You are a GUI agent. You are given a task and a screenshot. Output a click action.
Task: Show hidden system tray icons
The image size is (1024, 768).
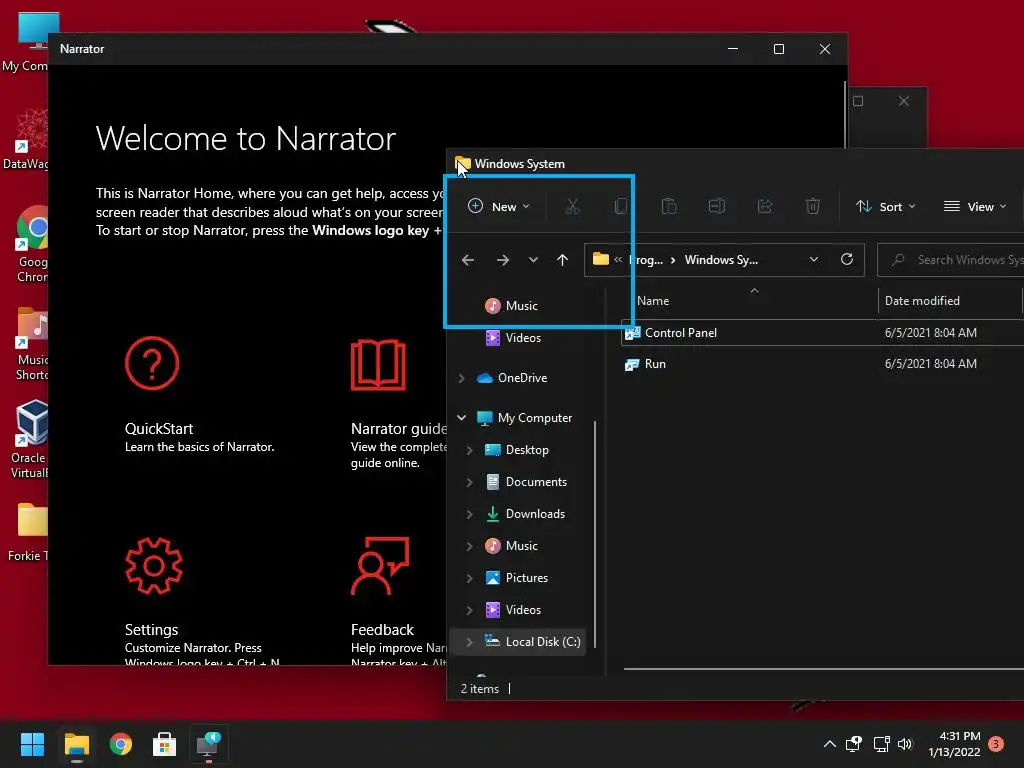pyautogui.click(x=829, y=744)
